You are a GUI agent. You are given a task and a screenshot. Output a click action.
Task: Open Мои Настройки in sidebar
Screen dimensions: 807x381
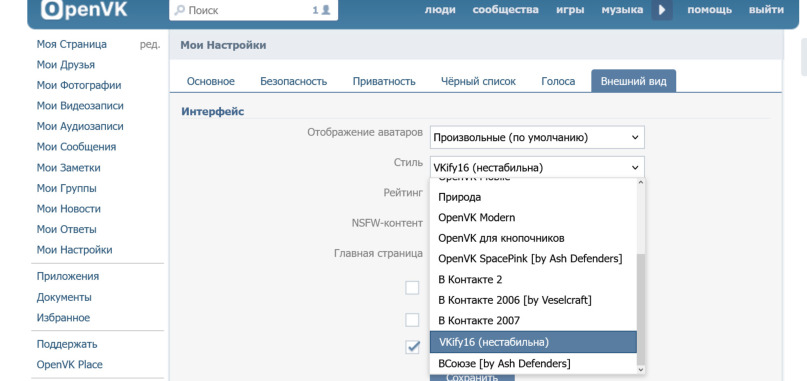tap(74, 250)
